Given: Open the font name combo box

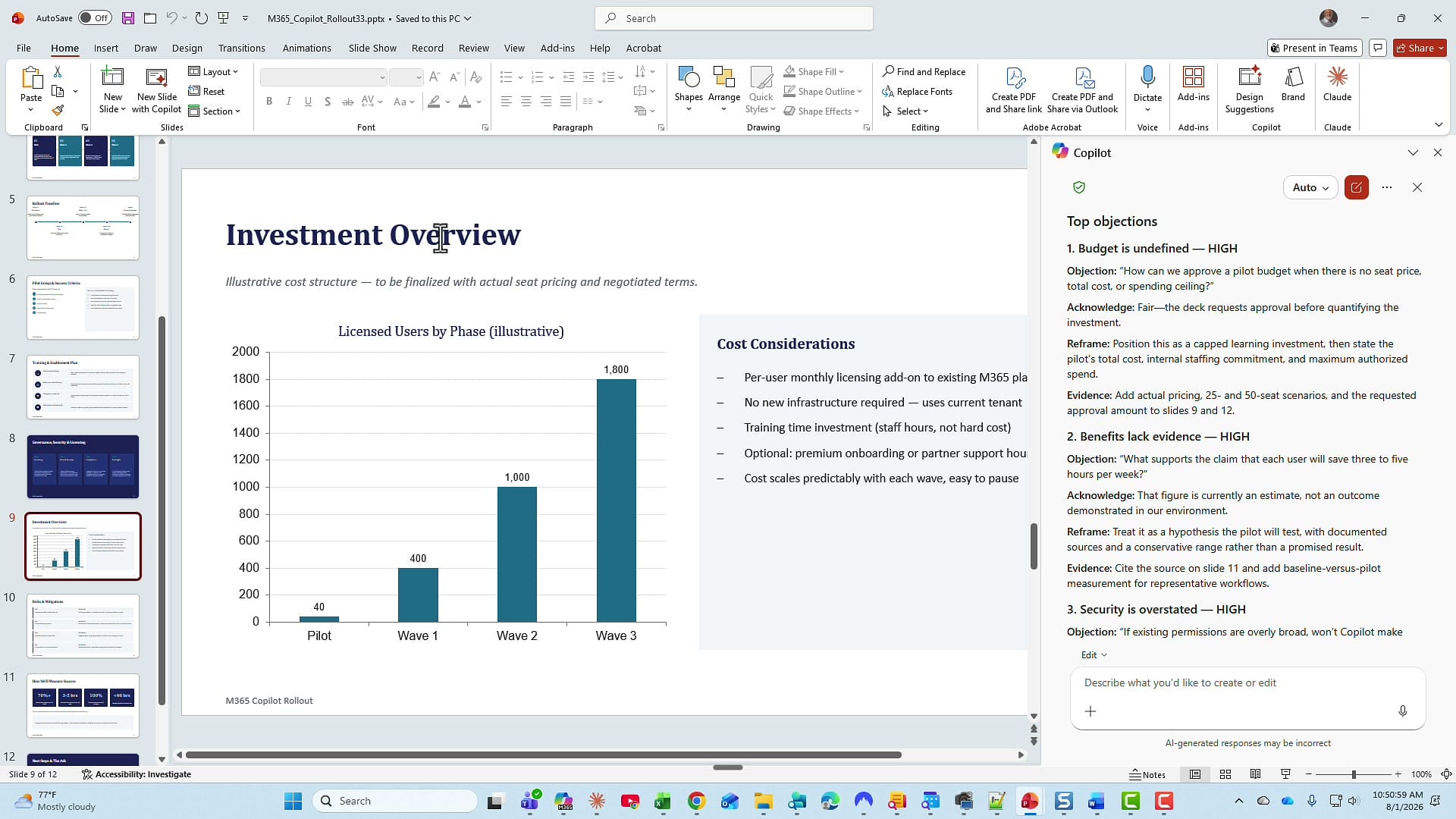Looking at the screenshot, I should pos(323,77).
